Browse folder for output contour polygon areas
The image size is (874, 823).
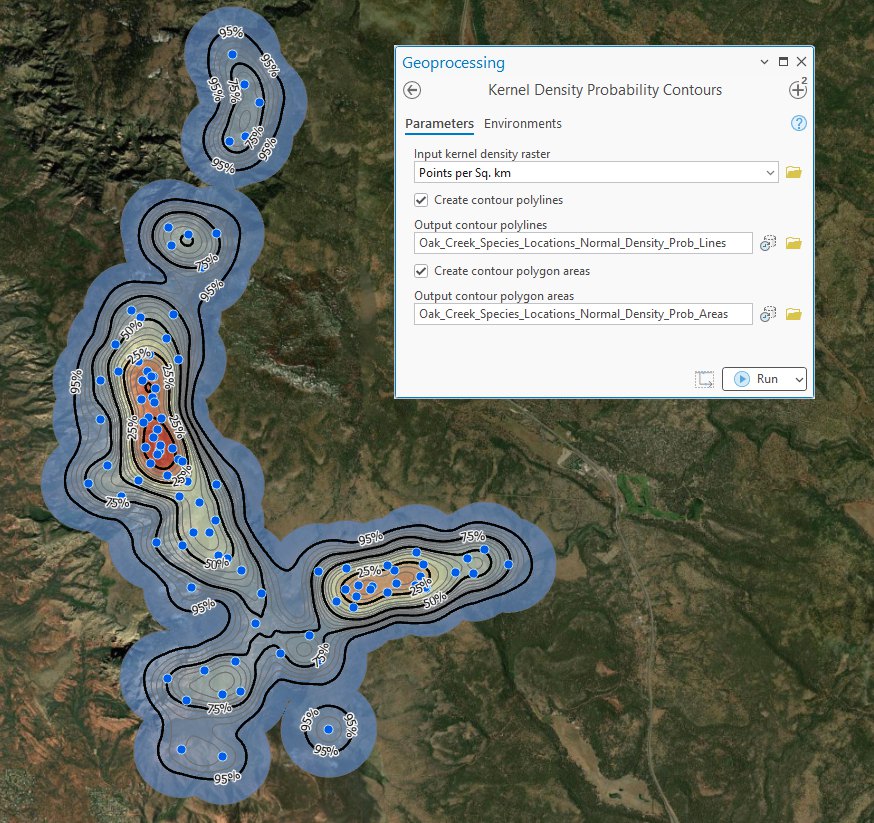[794, 314]
